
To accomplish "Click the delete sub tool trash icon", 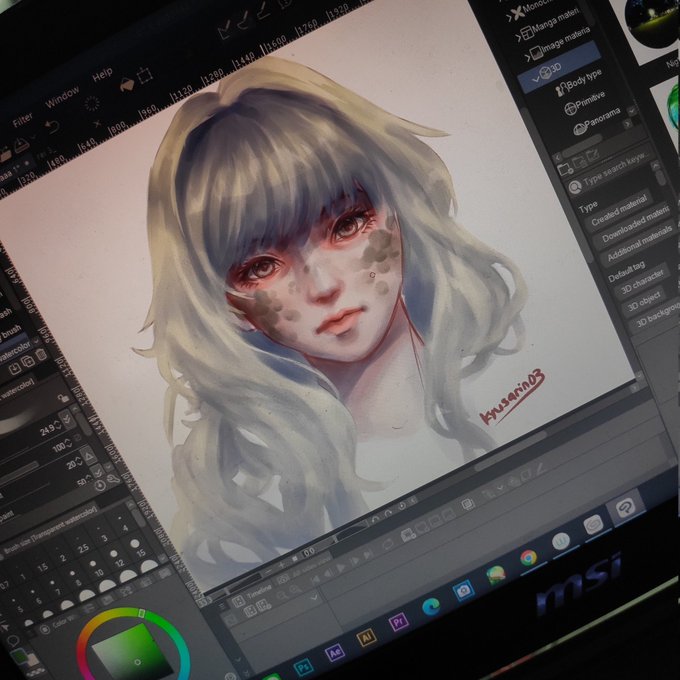I will click(x=40, y=355).
